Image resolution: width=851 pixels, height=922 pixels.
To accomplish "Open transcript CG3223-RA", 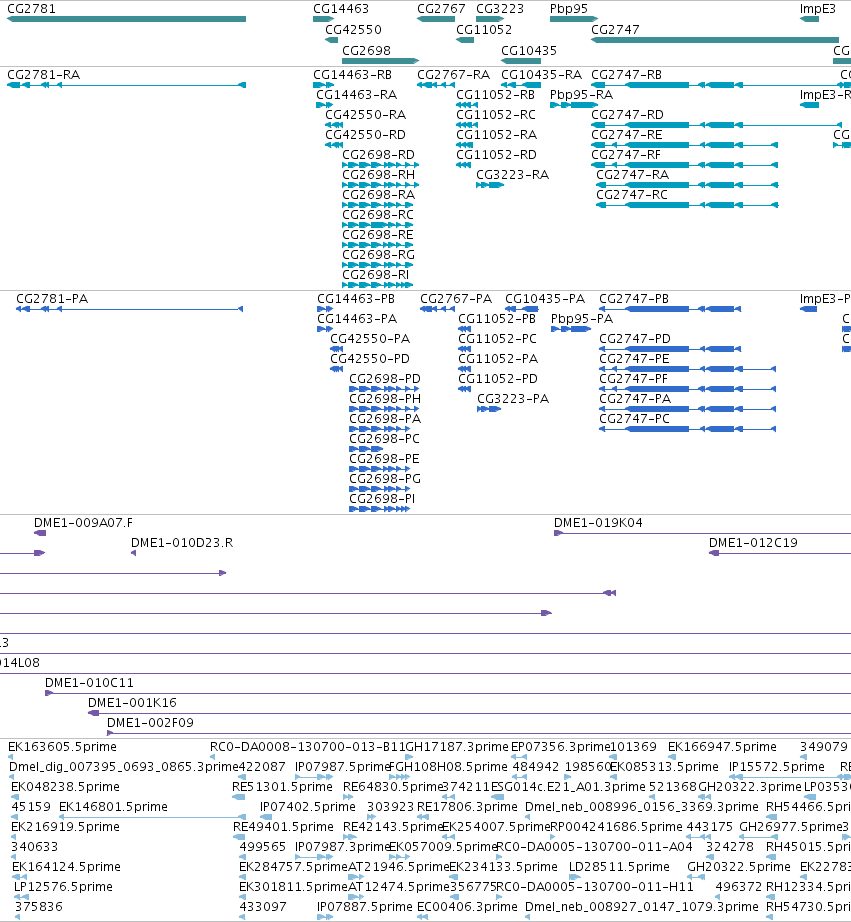I will (x=512, y=175).
